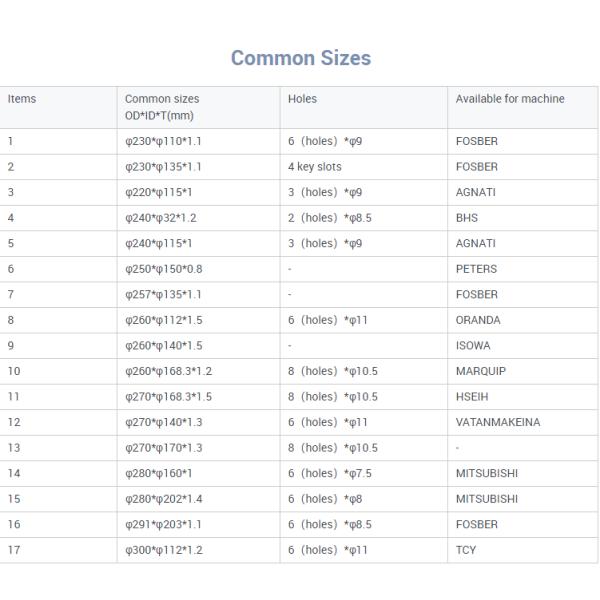This screenshot has width=600, height=600.
Task: Select the φ230*φ110*1.1 size cell
Action: pos(163,142)
